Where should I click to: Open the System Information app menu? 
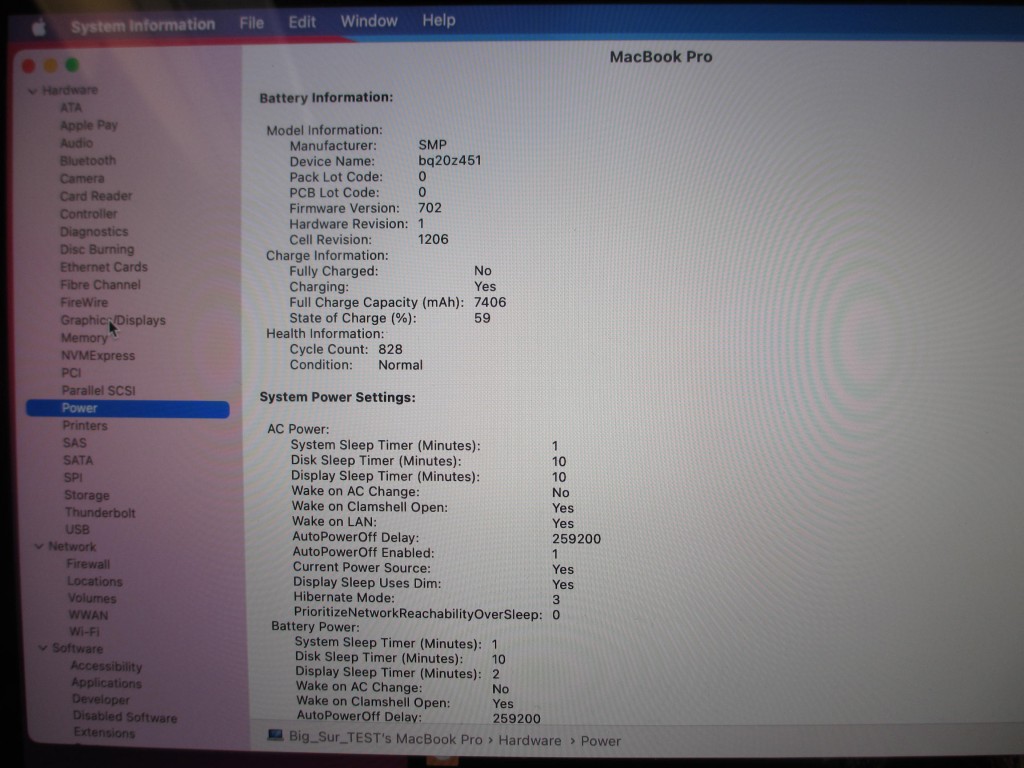143,25
